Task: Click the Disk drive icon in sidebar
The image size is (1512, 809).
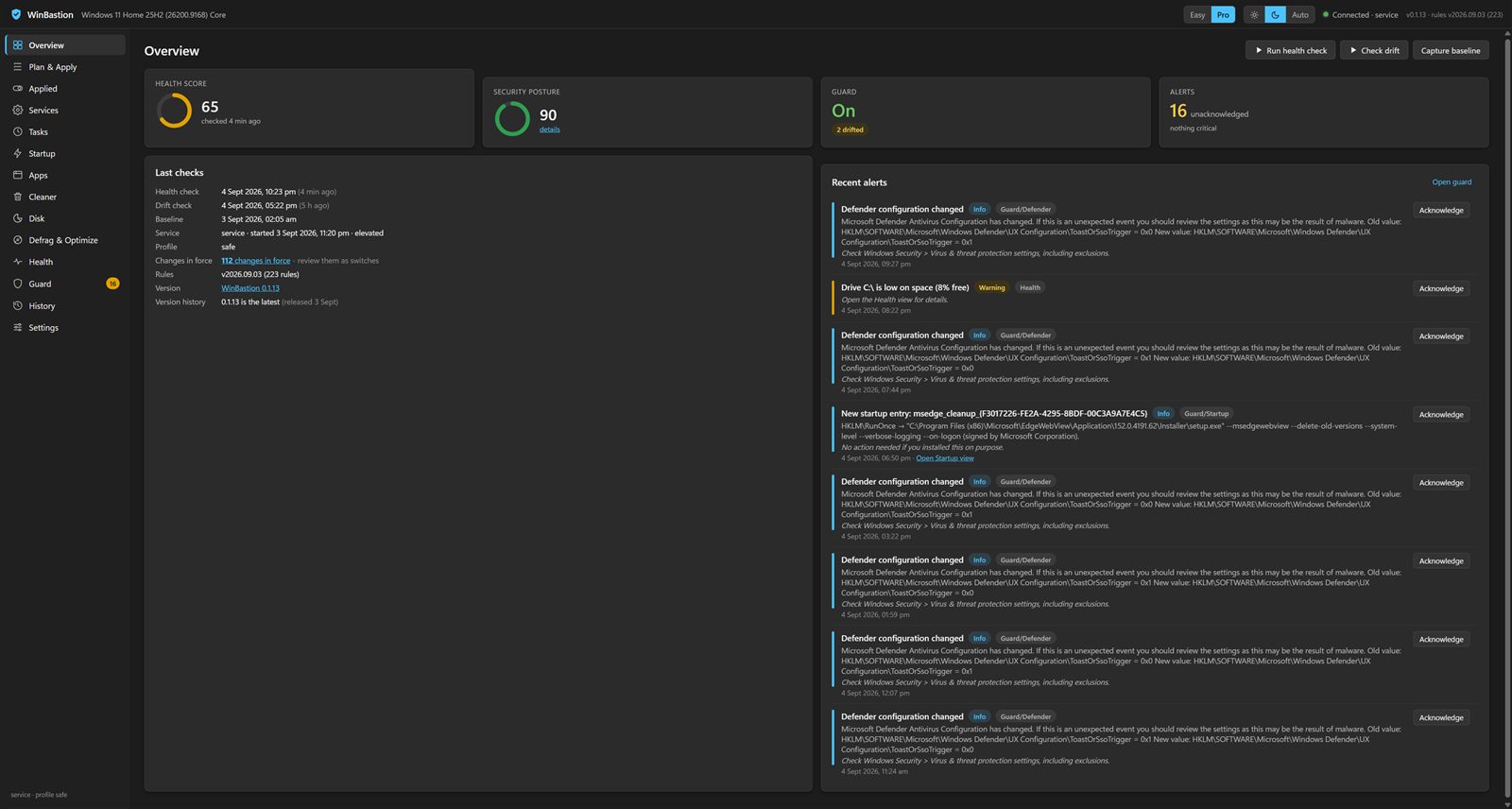Action: click(x=18, y=218)
